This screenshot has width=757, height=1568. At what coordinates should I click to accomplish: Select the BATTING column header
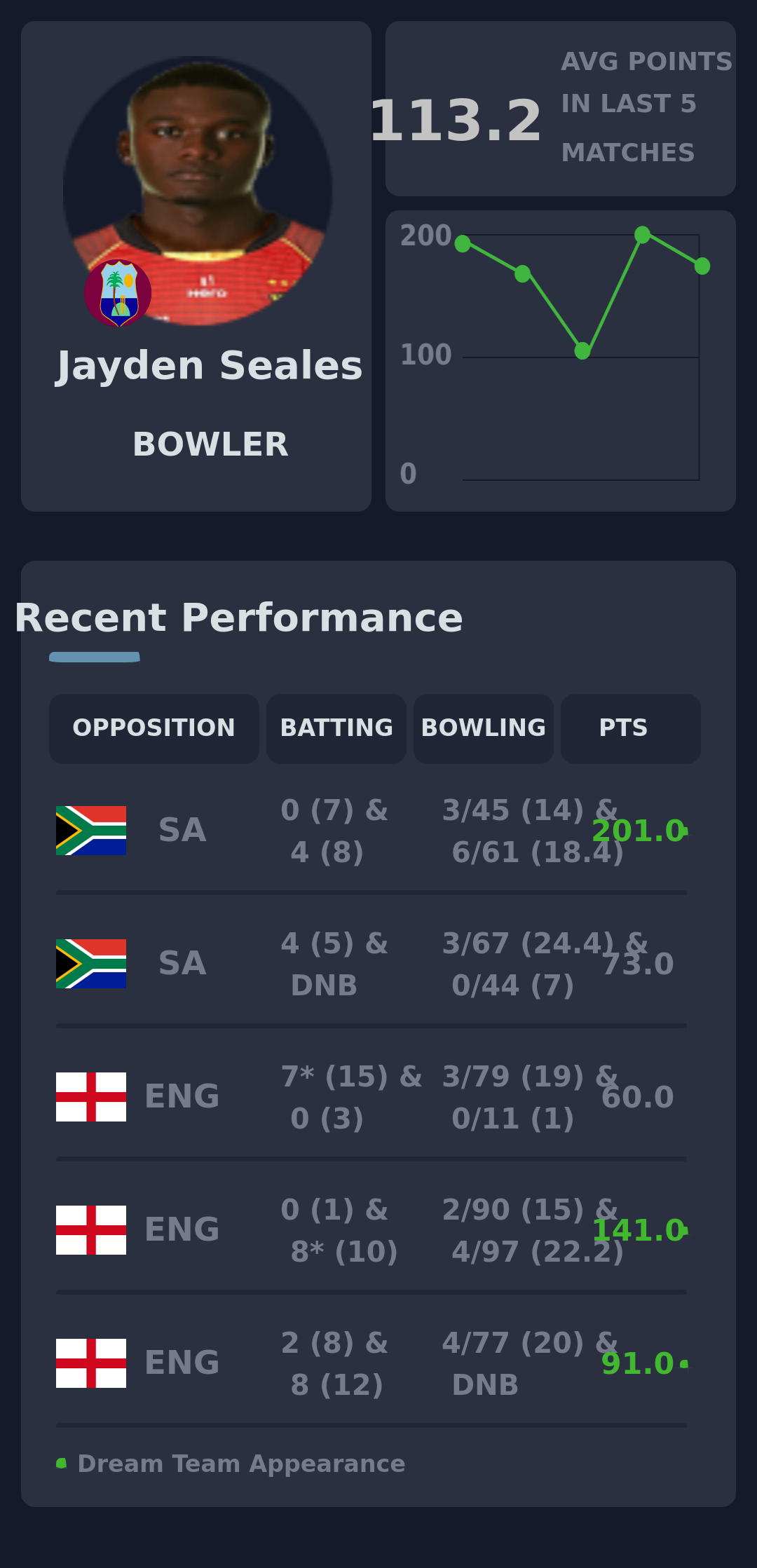336,729
